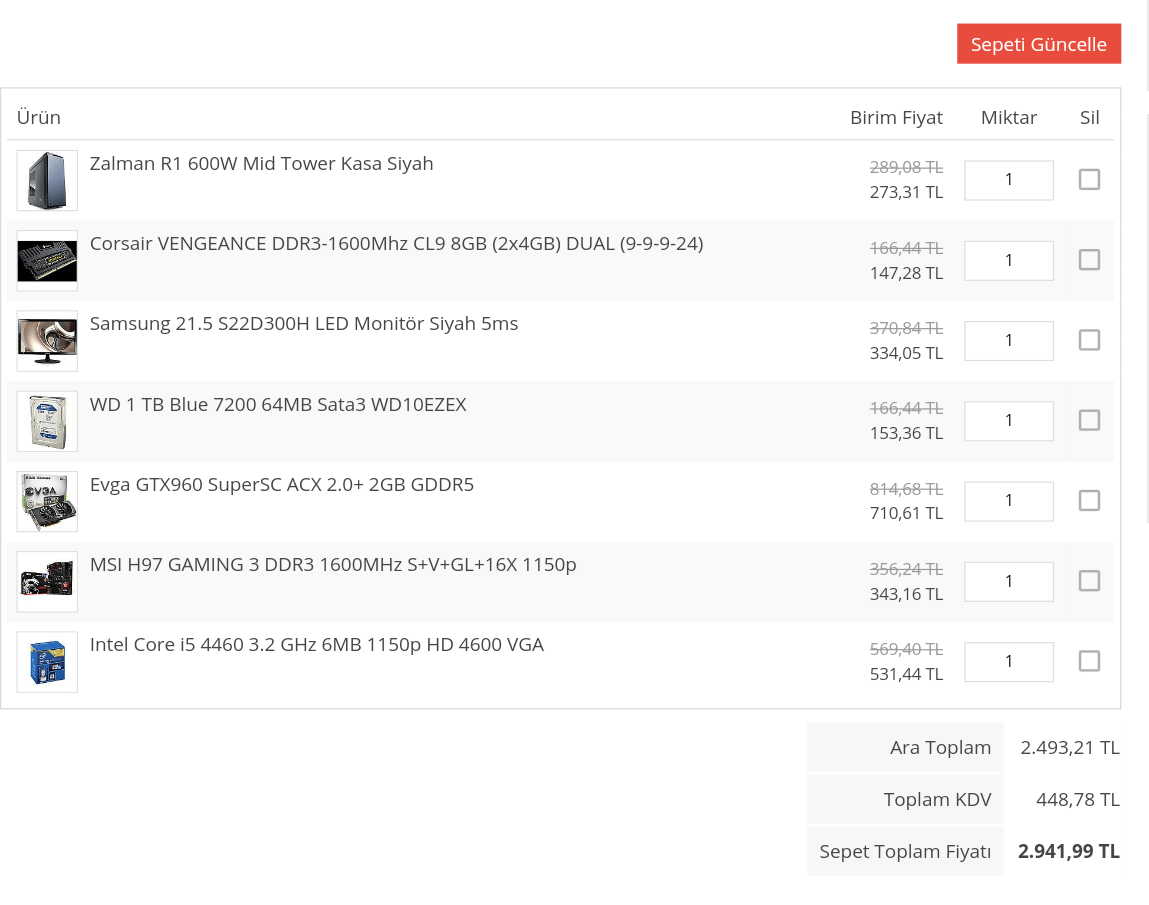Focus quantity field for Evga GTX960
The height and width of the screenshot is (905, 1149).
[x=1009, y=501]
